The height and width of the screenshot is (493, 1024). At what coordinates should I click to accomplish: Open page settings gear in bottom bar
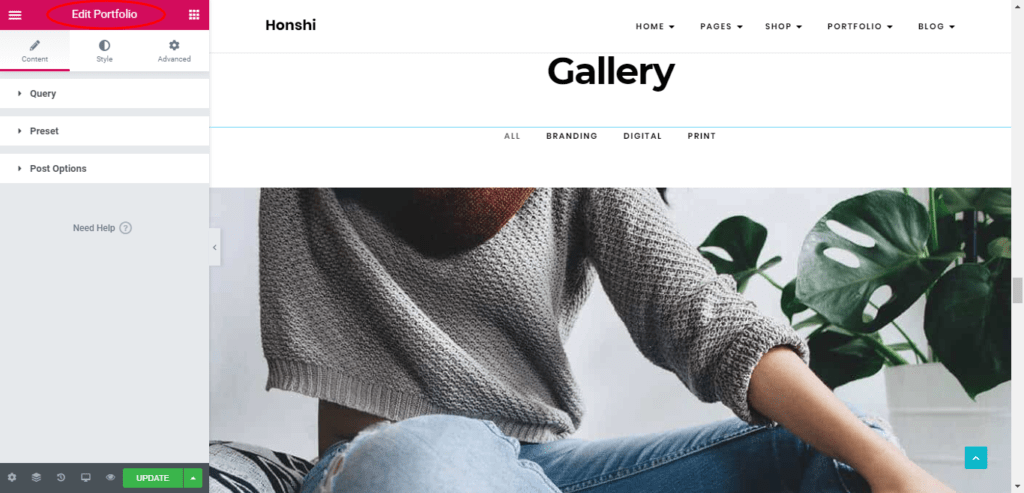(12, 477)
